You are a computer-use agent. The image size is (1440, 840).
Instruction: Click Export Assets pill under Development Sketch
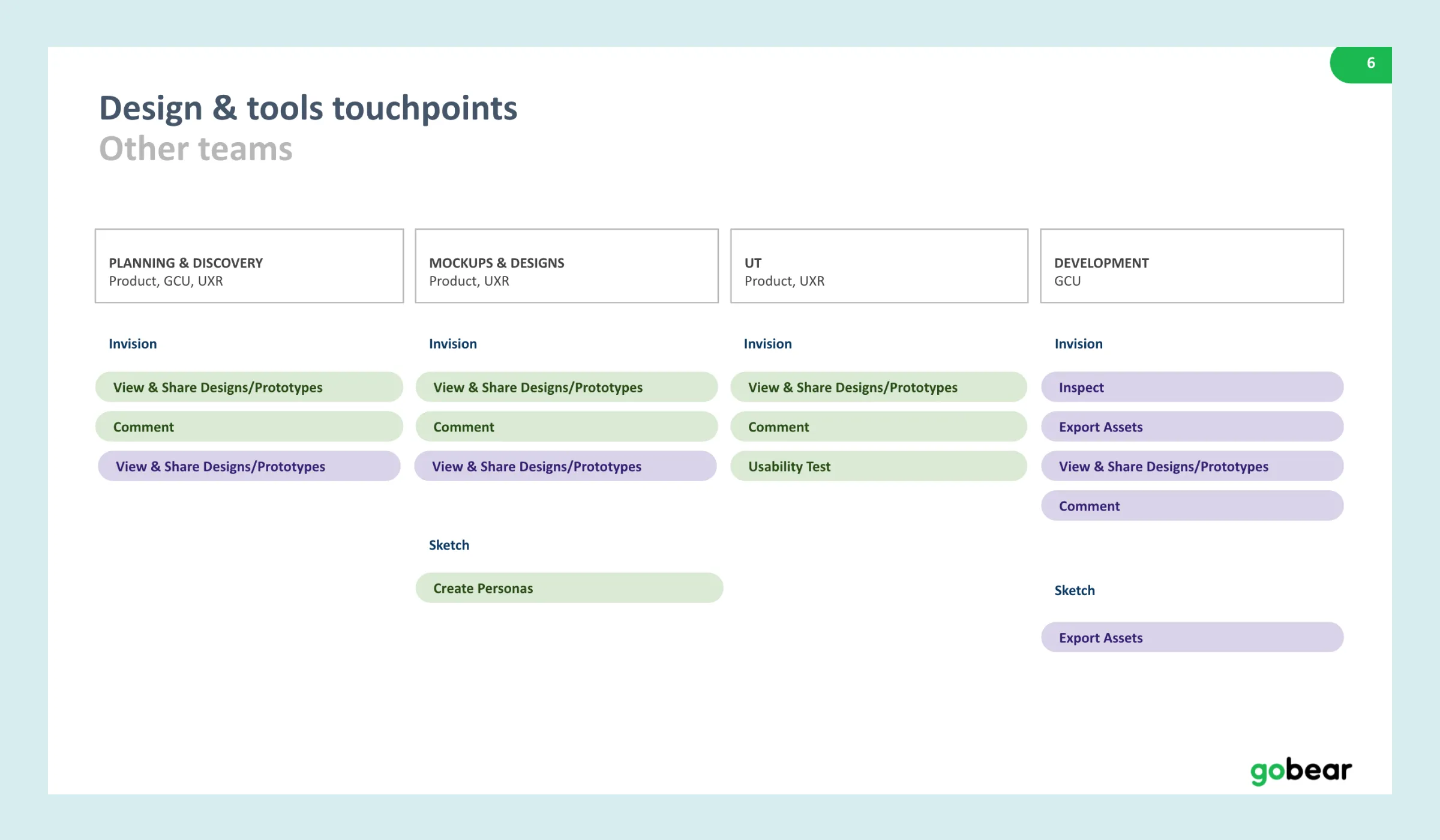pos(1192,637)
